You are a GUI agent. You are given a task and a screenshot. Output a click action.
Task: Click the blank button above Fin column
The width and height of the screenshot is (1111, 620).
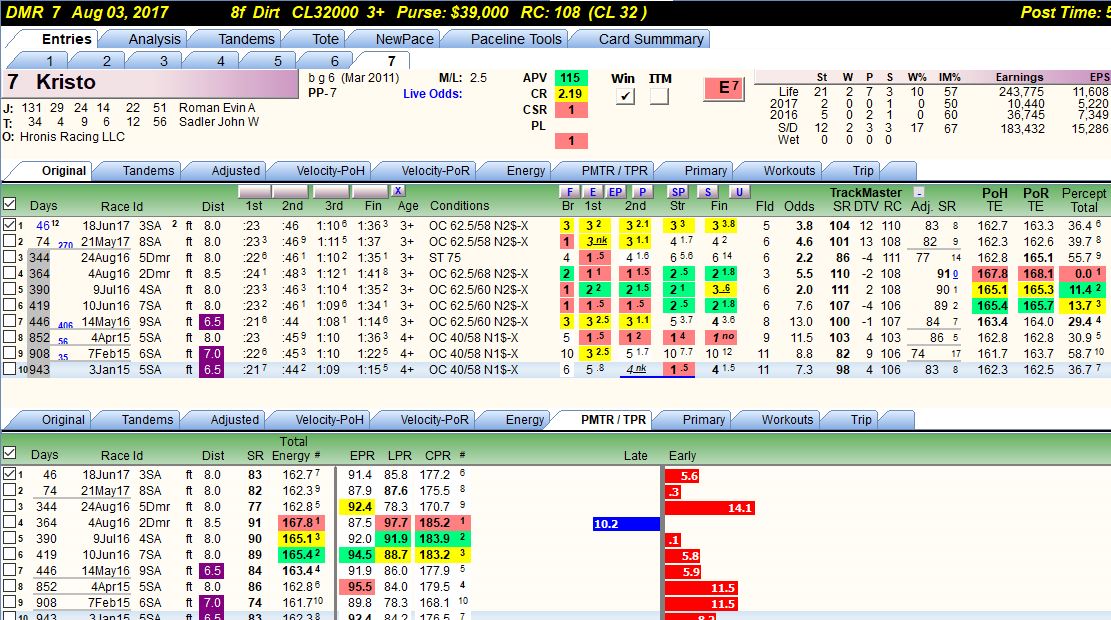[x=371, y=192]
